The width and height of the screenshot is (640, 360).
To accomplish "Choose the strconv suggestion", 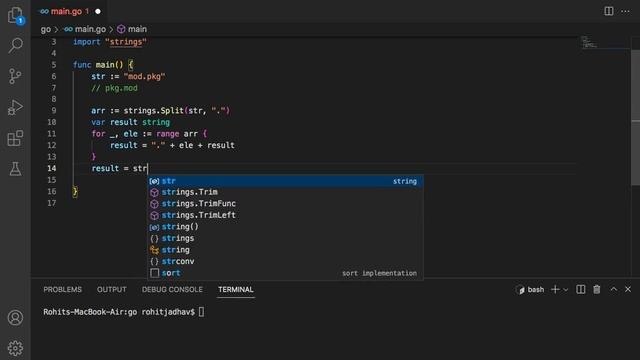I will (x=285, y=261).
